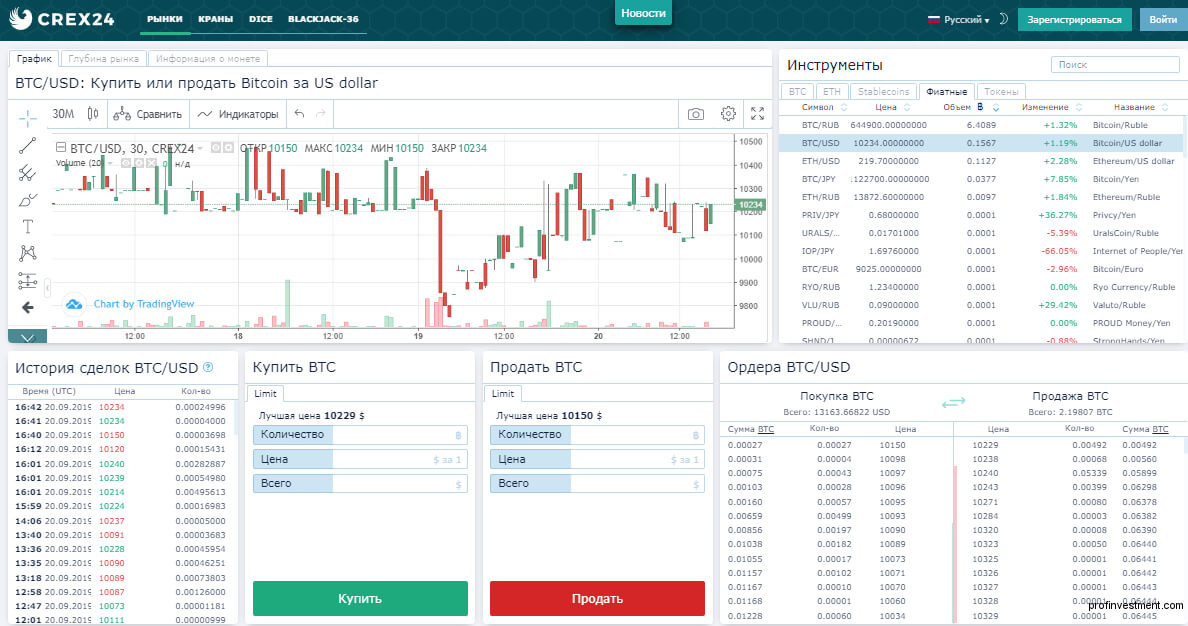Toggle chart fullscreen mode
The width and height of the screenshot is (1188, 626).
(x=757, y=114)
